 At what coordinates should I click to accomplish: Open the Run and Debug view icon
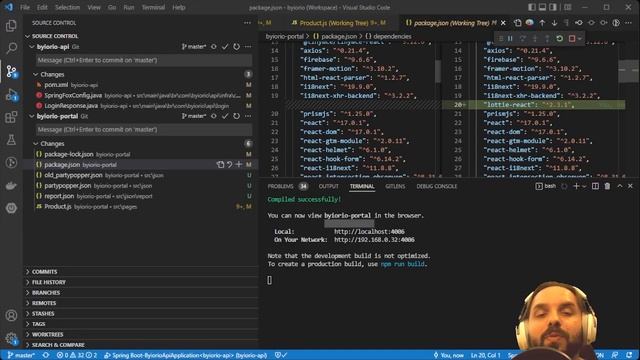tap(11, 95)
